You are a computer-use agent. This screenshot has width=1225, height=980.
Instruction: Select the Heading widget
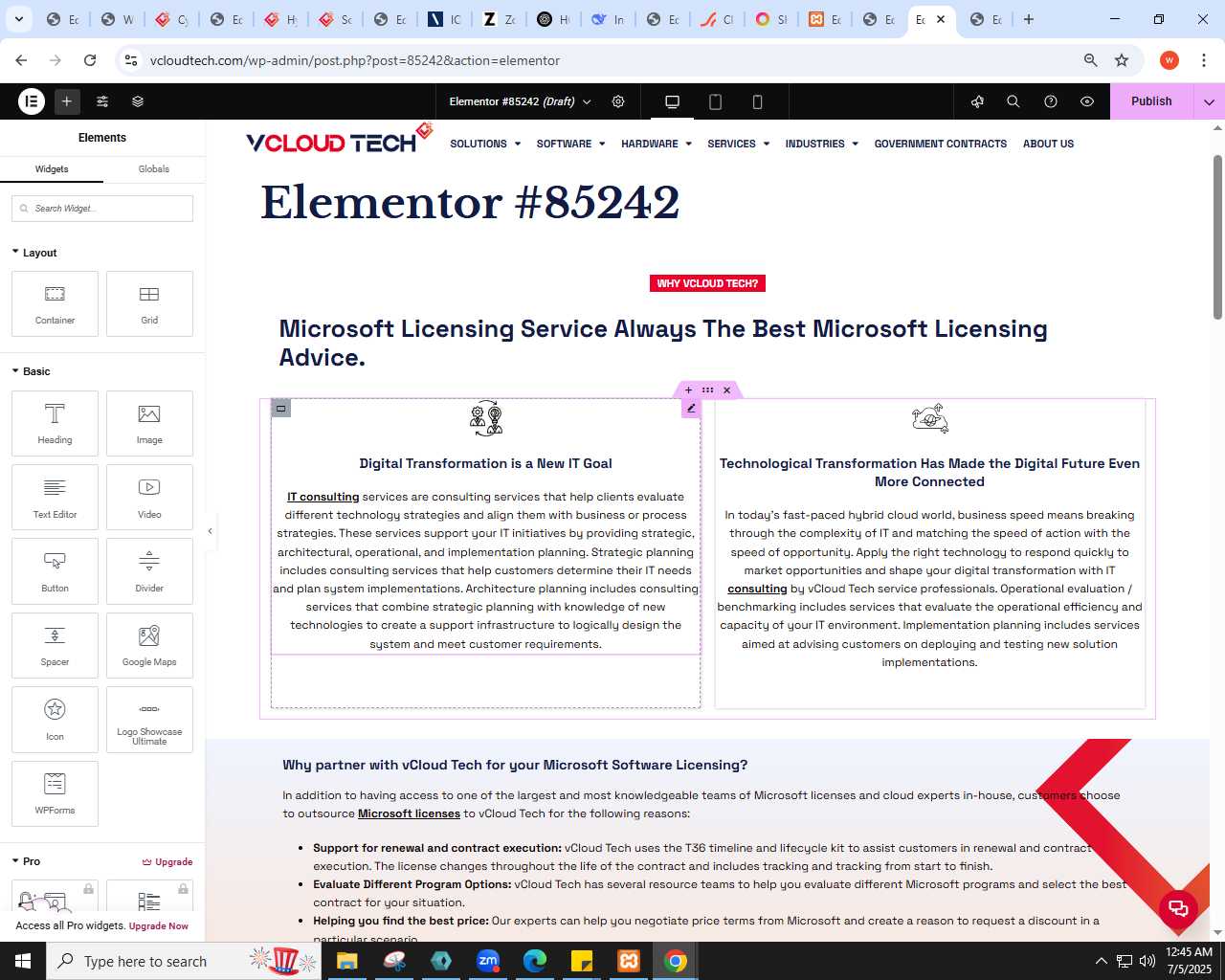tap(55, 423)
